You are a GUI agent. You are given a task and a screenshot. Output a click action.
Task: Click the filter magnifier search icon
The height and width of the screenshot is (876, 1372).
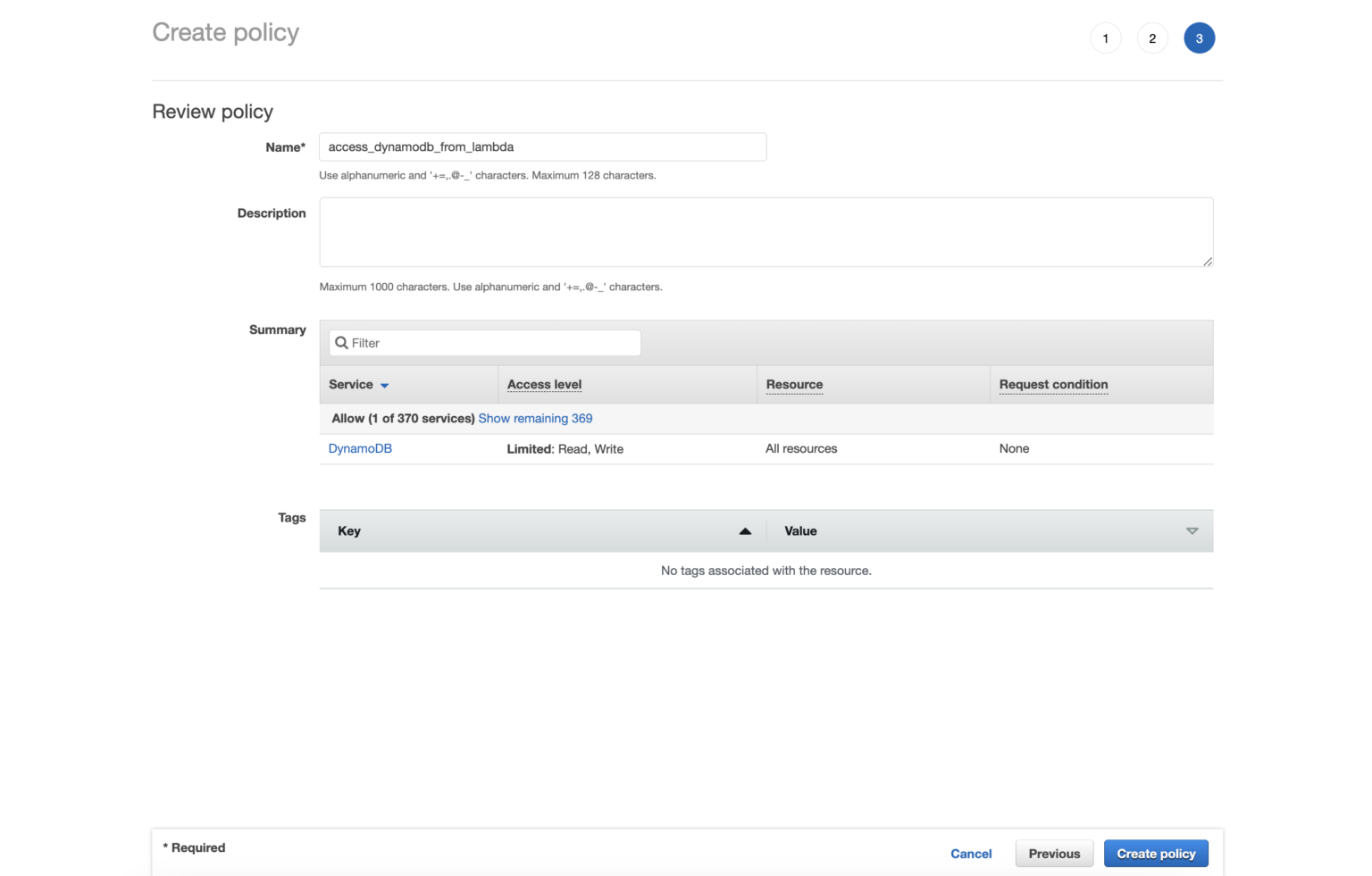point(342,342)
